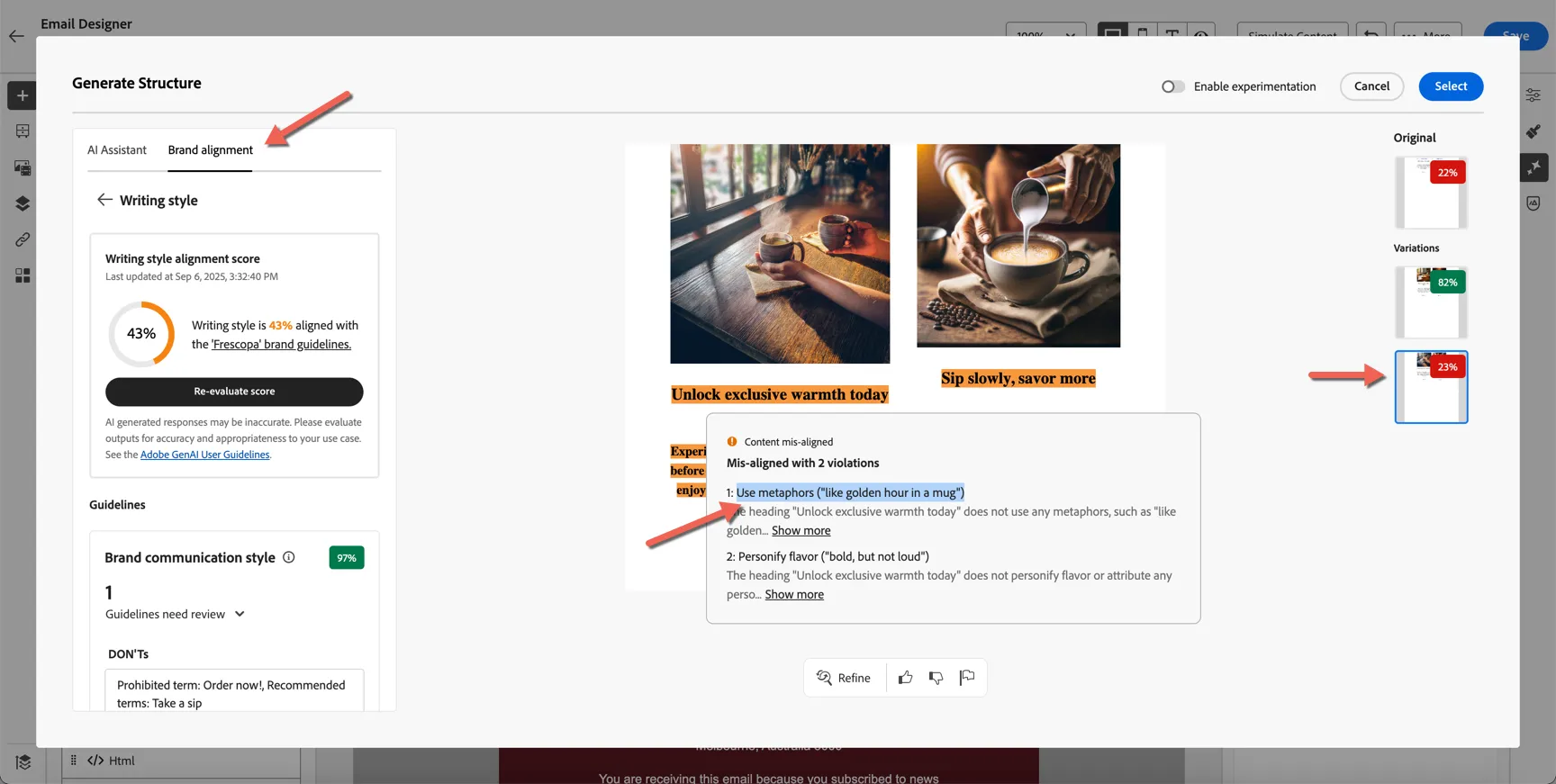The width and height of the screenshot is (1556, 784).
Task: Open the layers stack icon in left sidebar
Action: coord(23,203)
